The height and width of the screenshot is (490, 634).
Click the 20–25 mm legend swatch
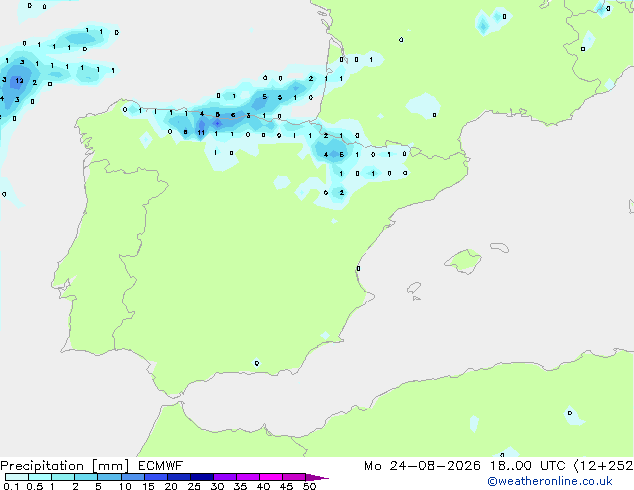[178, 477]
